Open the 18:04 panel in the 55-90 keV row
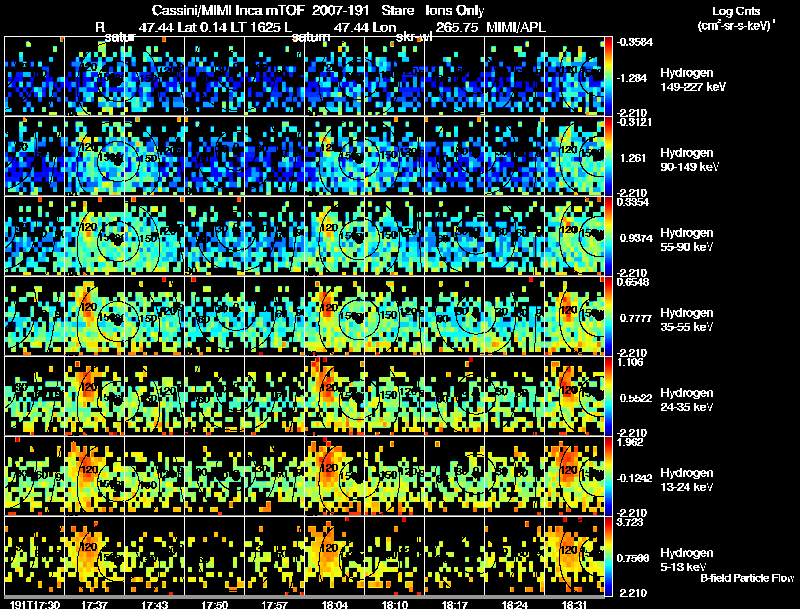Image resolution: width=800 pixels, height=609 pixels. 335,236
